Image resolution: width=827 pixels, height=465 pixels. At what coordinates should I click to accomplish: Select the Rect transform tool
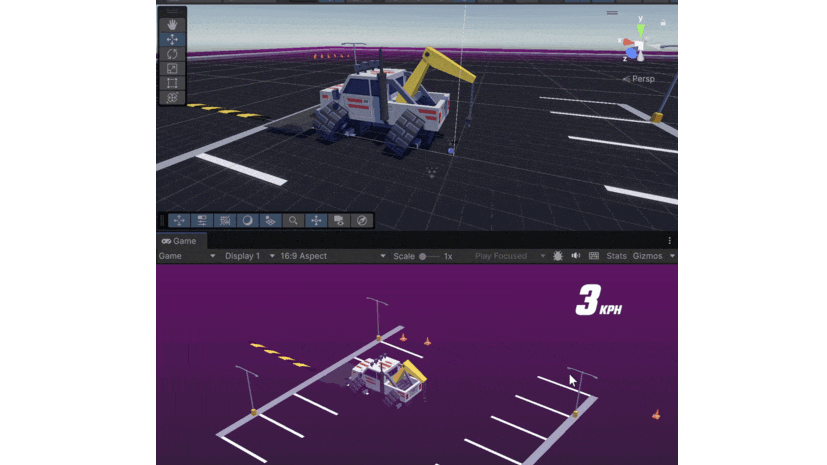tap(172, 83)
